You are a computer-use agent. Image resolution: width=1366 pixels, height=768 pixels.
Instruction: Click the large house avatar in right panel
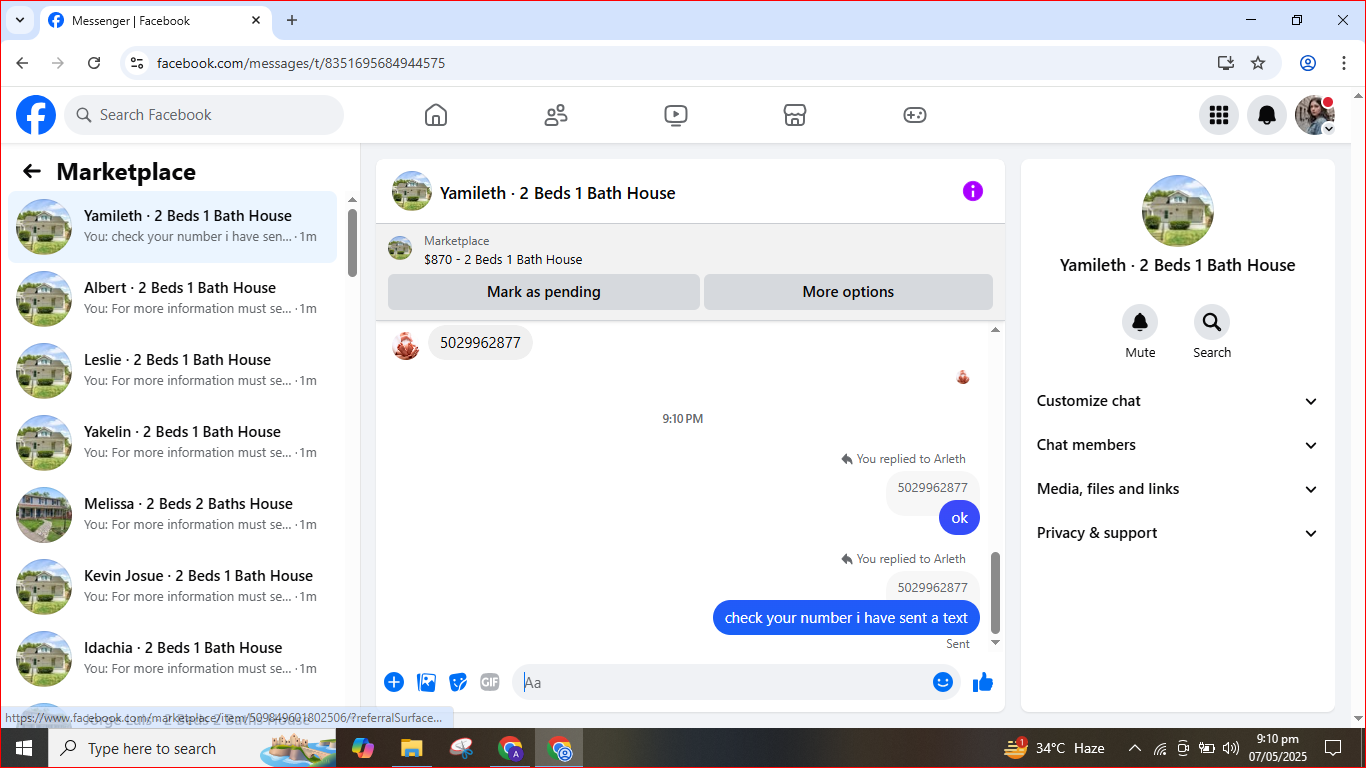pos(1178,211)
